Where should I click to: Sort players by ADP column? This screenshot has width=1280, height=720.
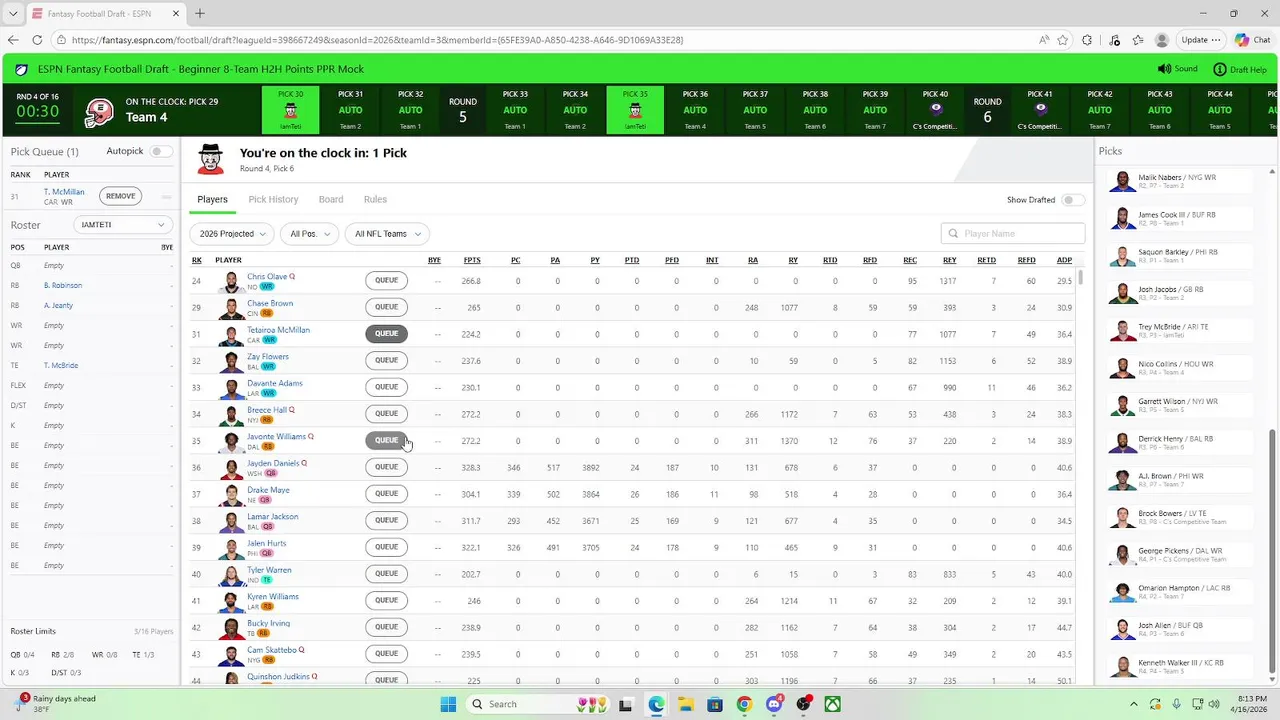coord(1064,260)
